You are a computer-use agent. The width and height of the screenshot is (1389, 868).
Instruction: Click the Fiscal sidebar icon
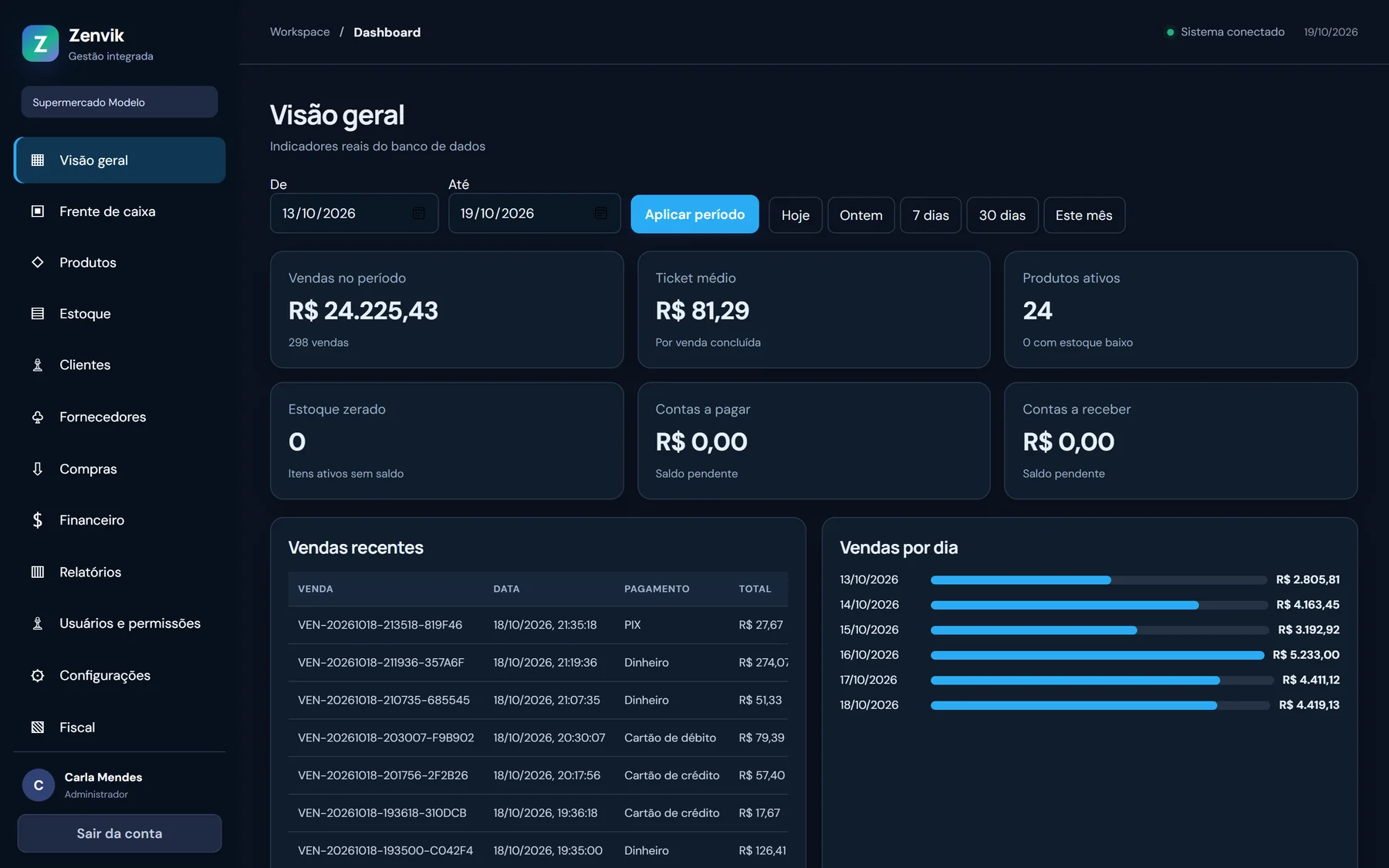[x=37, y=727]
